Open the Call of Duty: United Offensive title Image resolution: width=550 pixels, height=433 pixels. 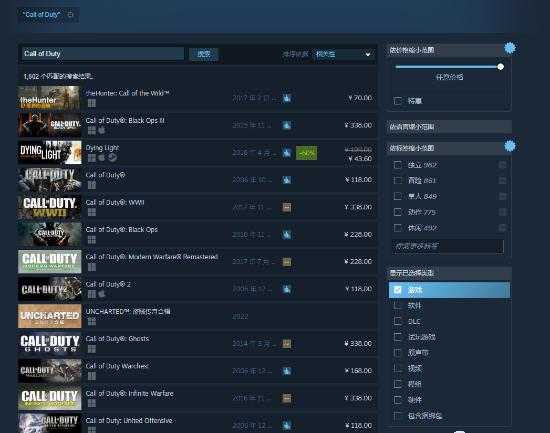pyautogui.click(x=129, y=420)
